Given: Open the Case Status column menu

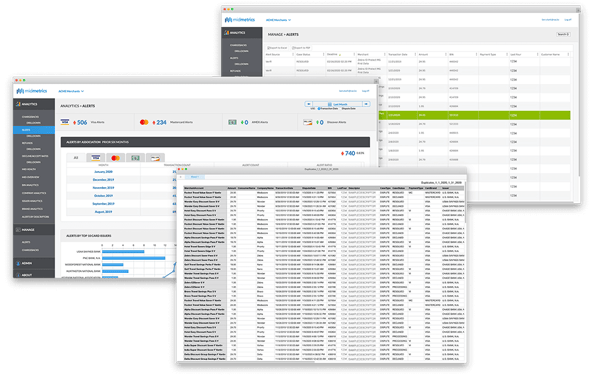Looking at the screenshot, I should (323, 55).
